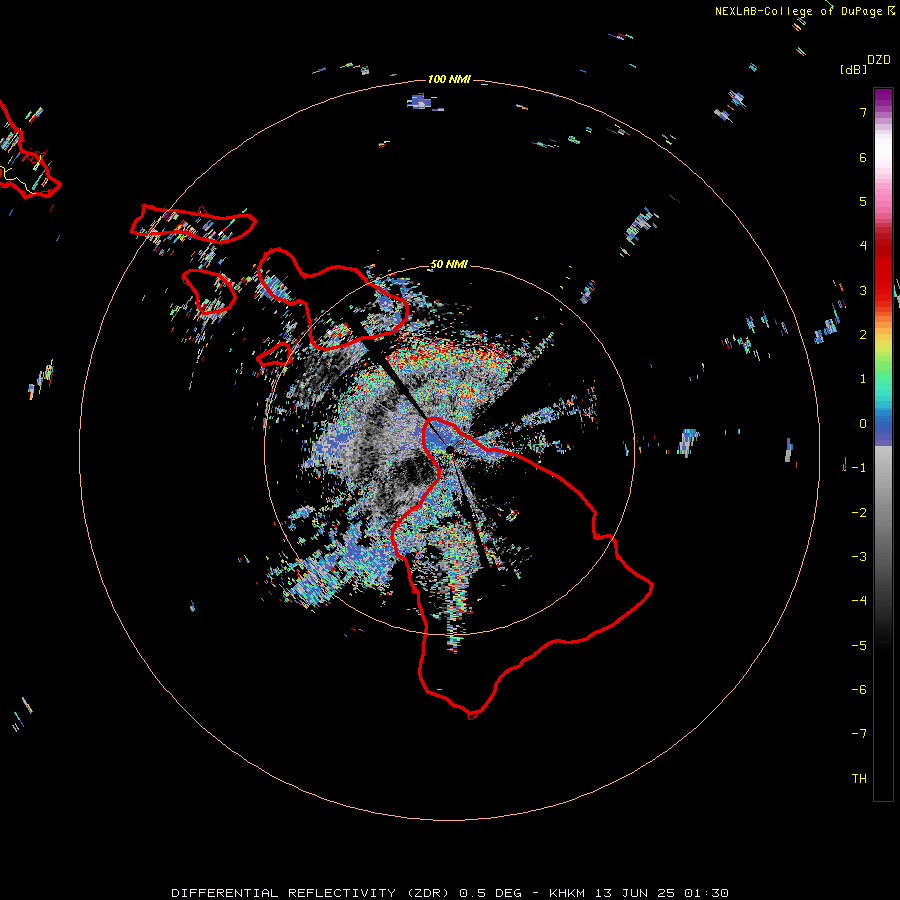Click the -7 value on the colorbar scale
900x900 pixels.
click(x=859, y=734)
